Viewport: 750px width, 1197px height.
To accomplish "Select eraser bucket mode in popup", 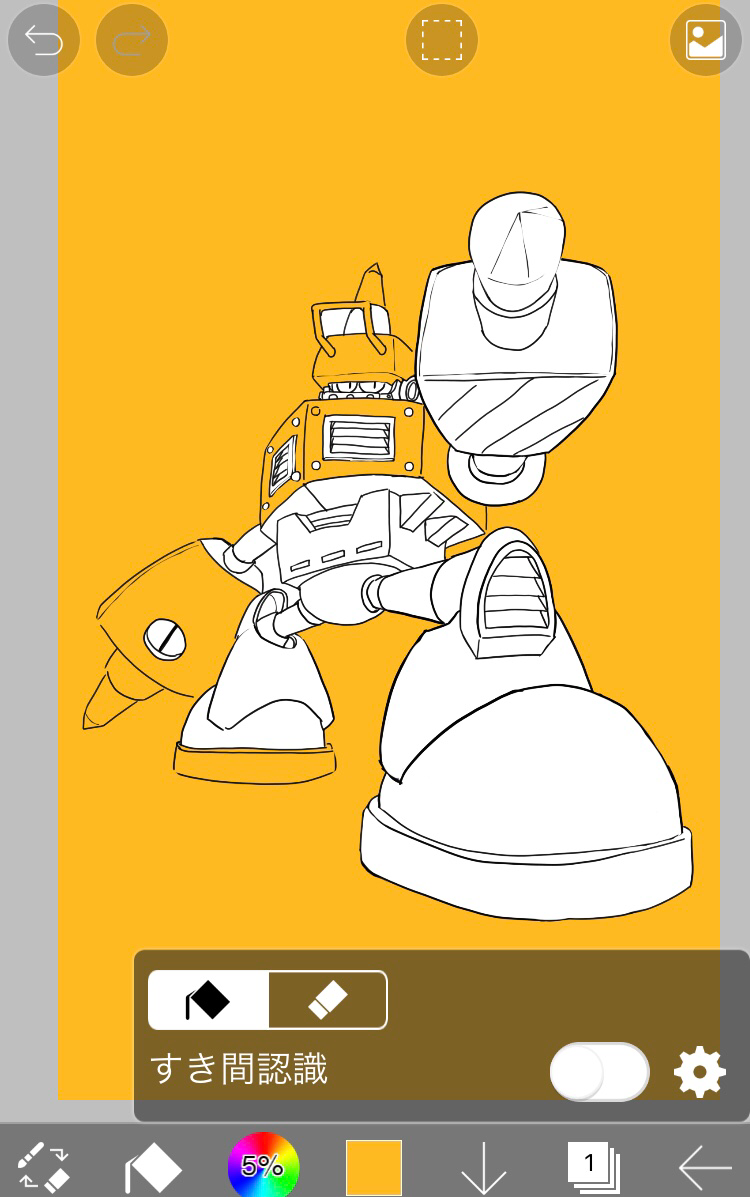I will tap(328, 999).
